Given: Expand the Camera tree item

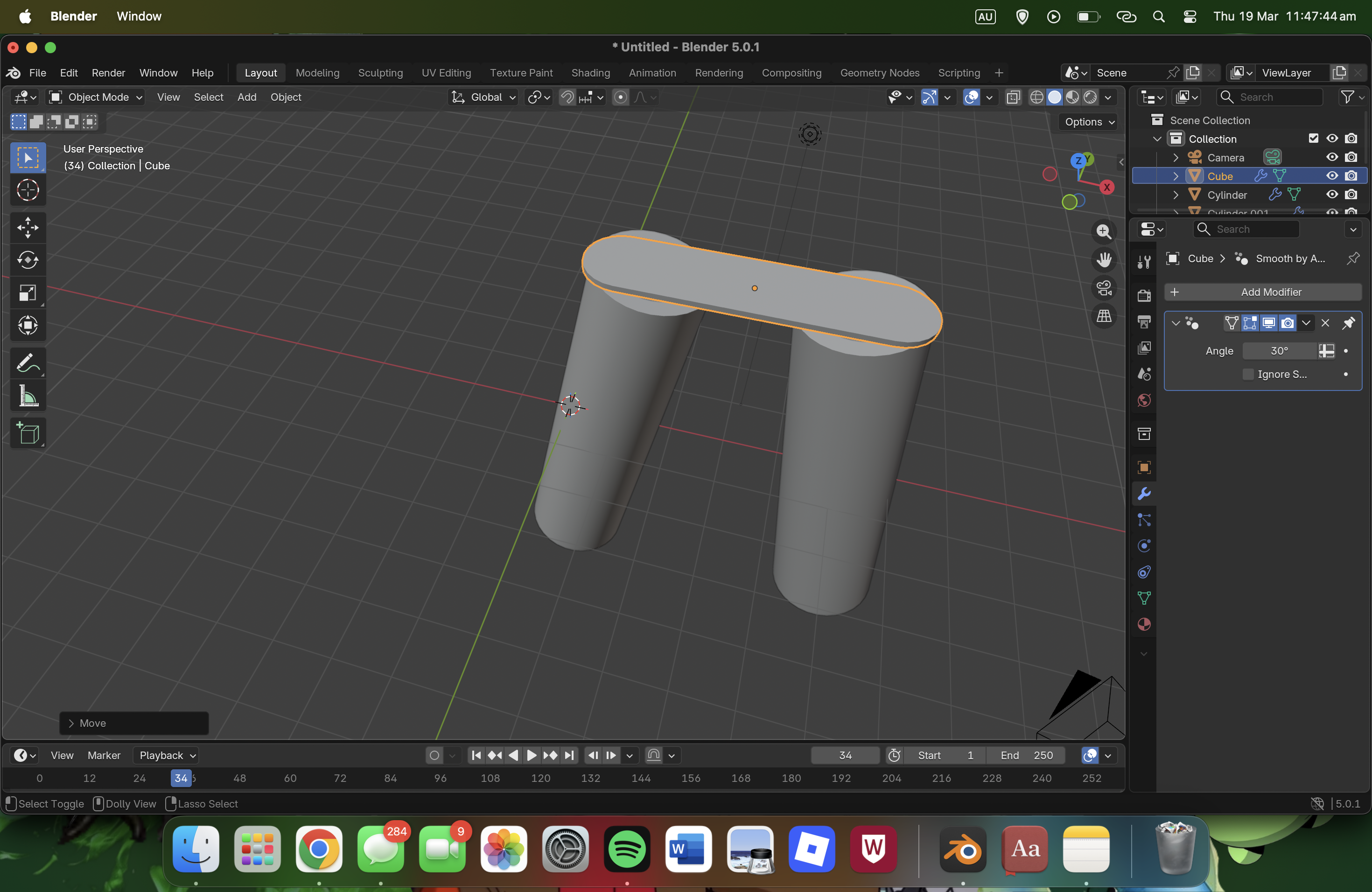Looking at the screenshot, I should pyautogui.click(x=1176, y=157).
